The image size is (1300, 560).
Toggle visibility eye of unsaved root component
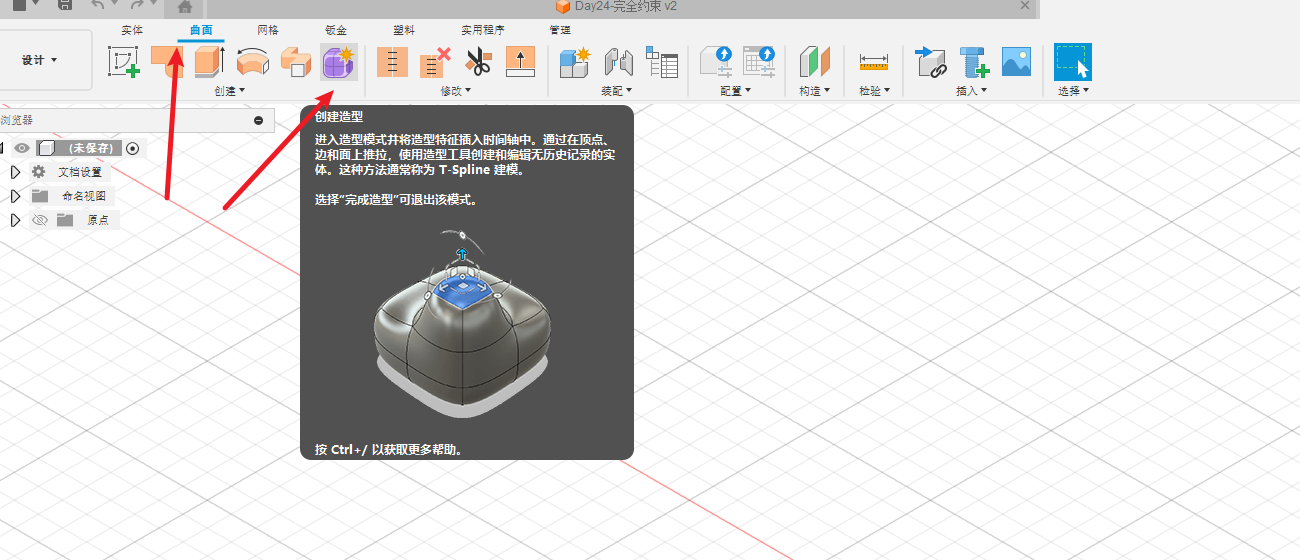point(22,148)
